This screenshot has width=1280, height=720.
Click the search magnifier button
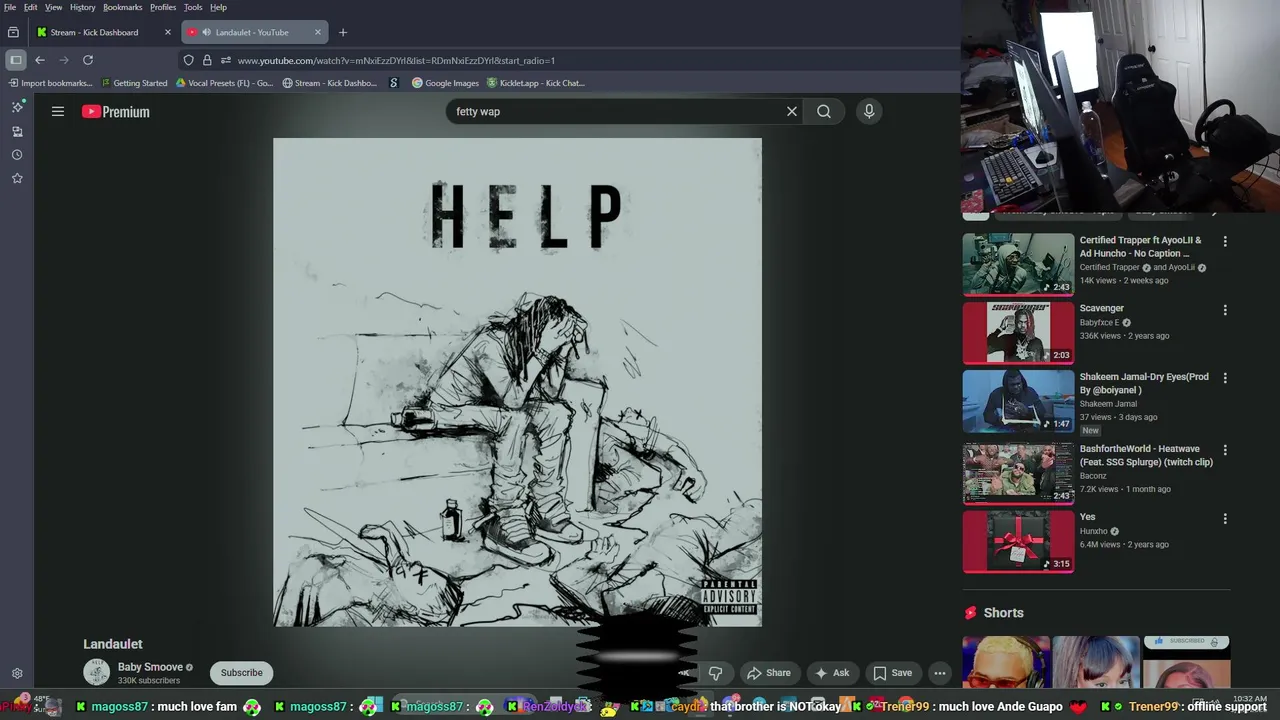(x=824, y=112)
